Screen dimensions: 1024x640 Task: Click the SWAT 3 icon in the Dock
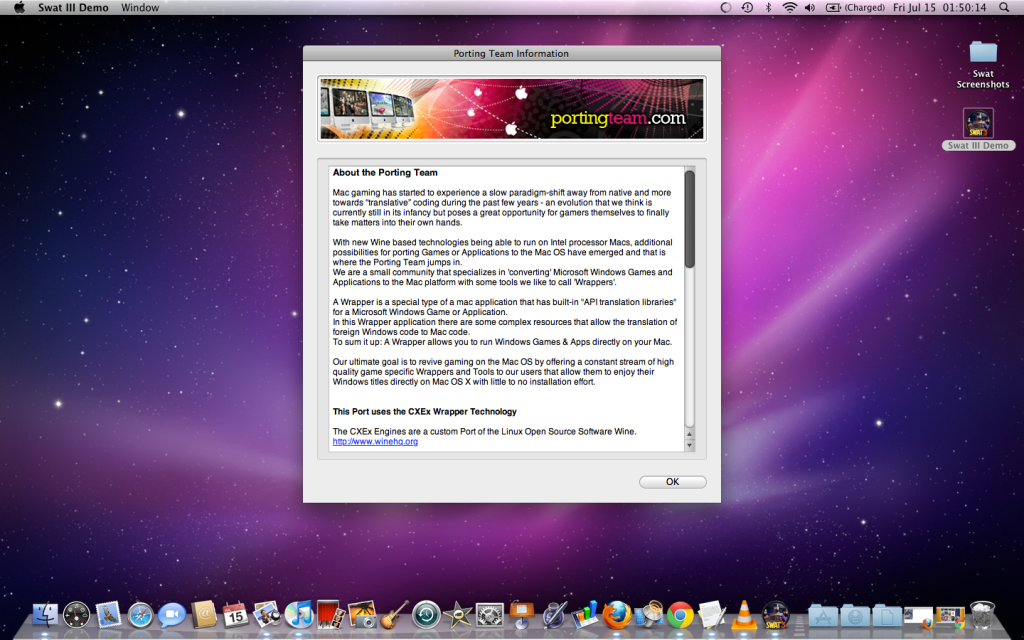(x=775, y=615)
